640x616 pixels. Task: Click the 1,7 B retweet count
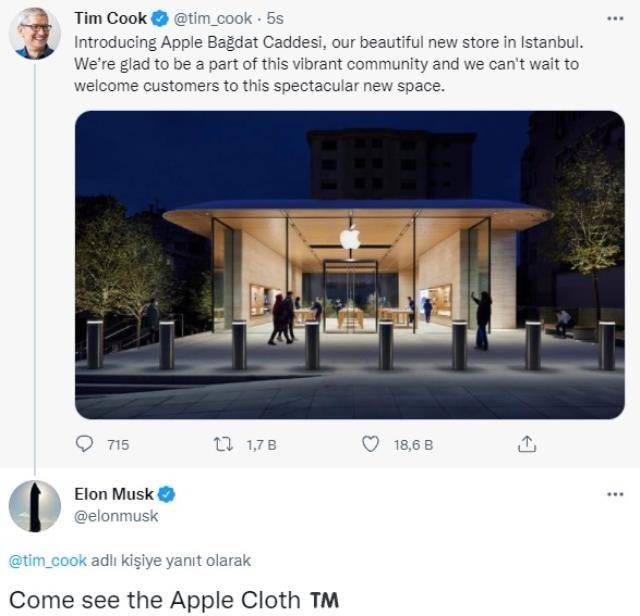click(x=262, y=445)
